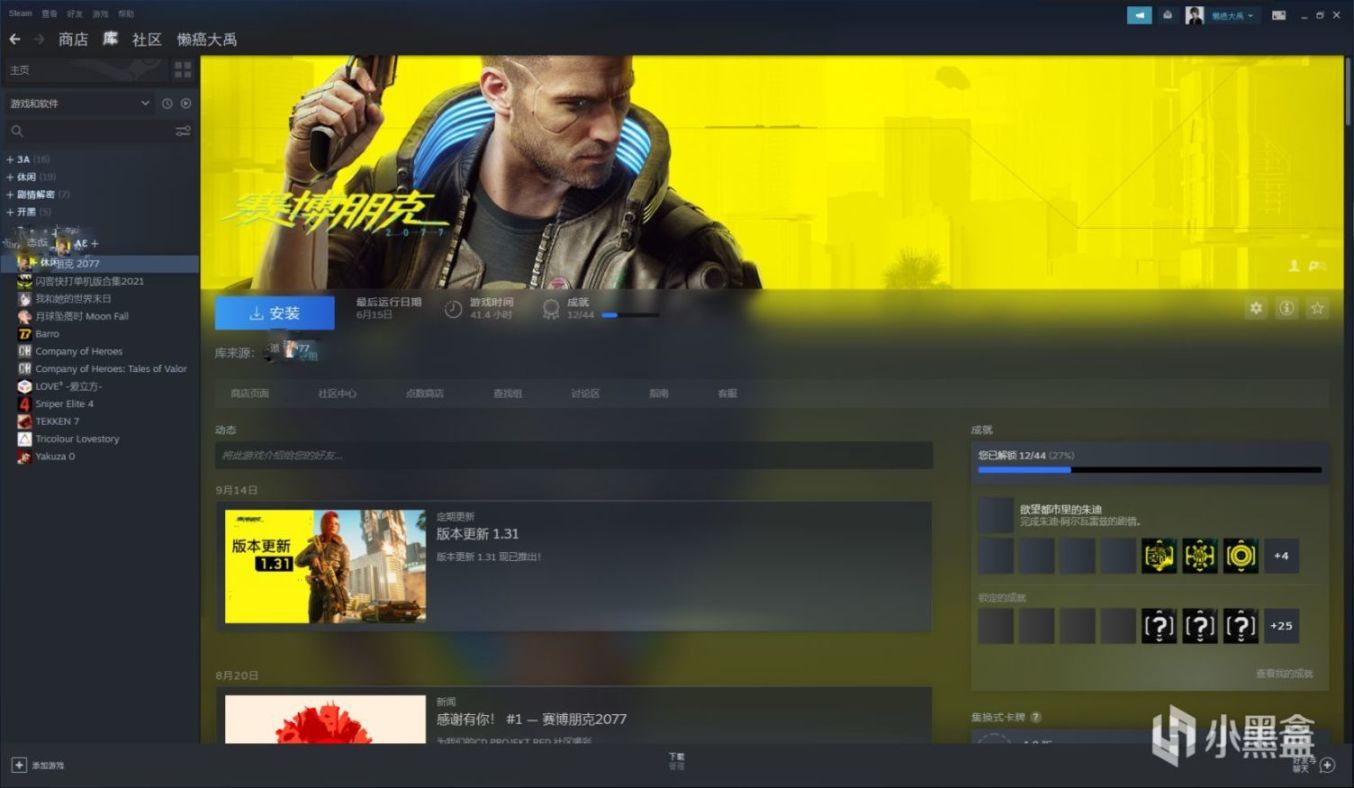Image resolution: width=1354 pixels, height=788 pixels.
Task: Show game info with the info icon
Action: click(1287, 308)
